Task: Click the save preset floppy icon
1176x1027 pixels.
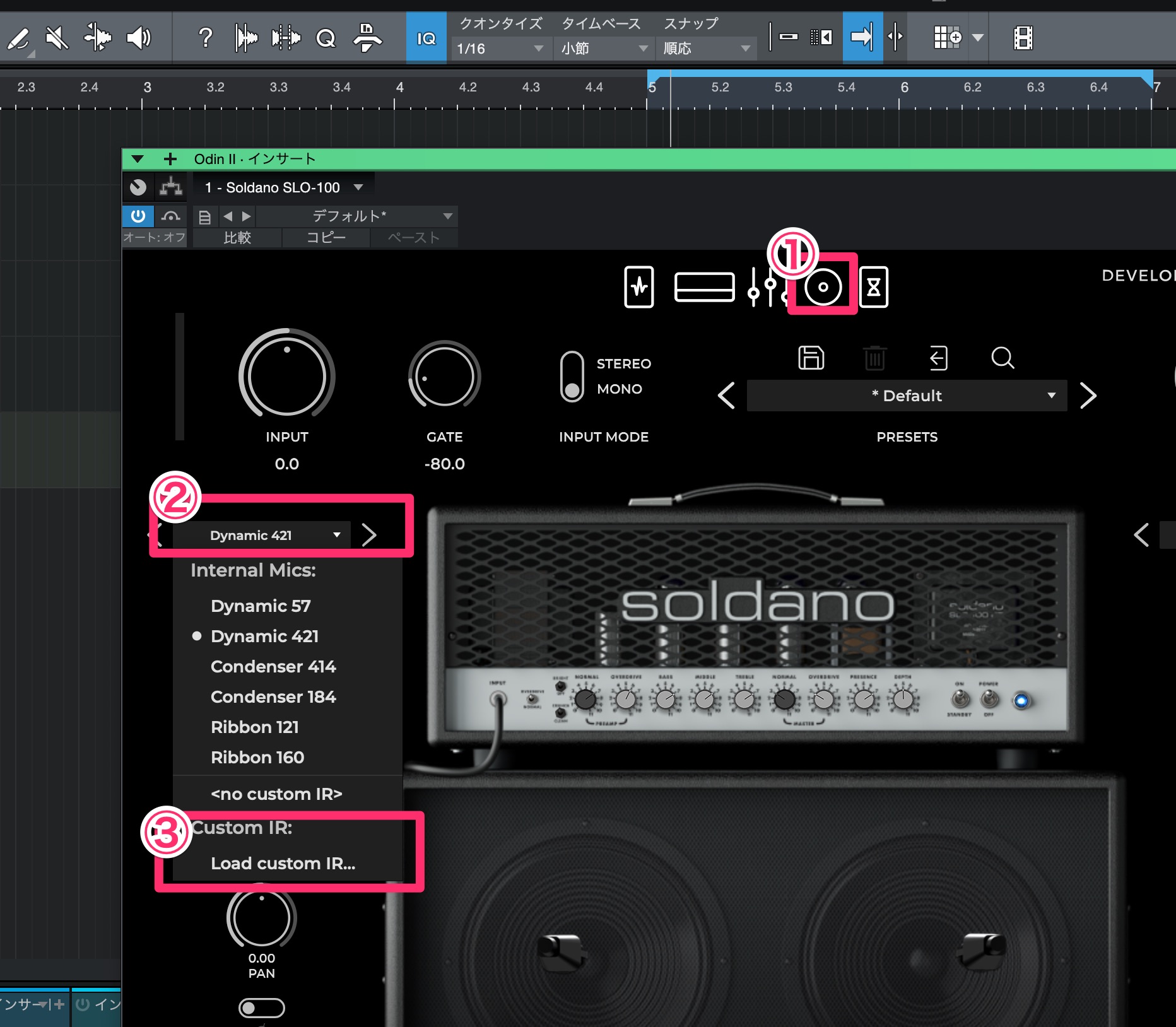Action: (x=811, y=358)
